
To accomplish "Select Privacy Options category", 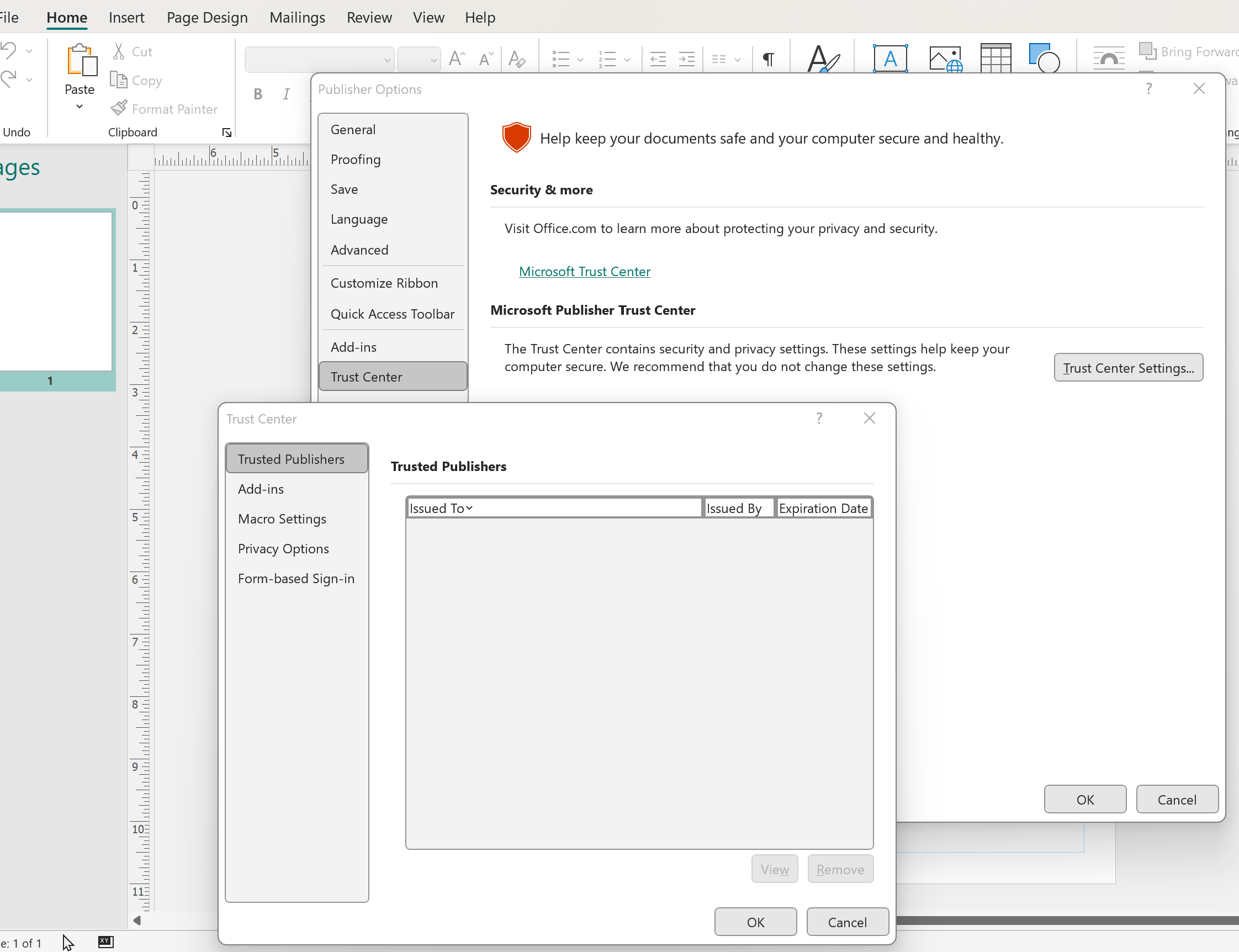I will pyautogui.click(x=283, y=548).
